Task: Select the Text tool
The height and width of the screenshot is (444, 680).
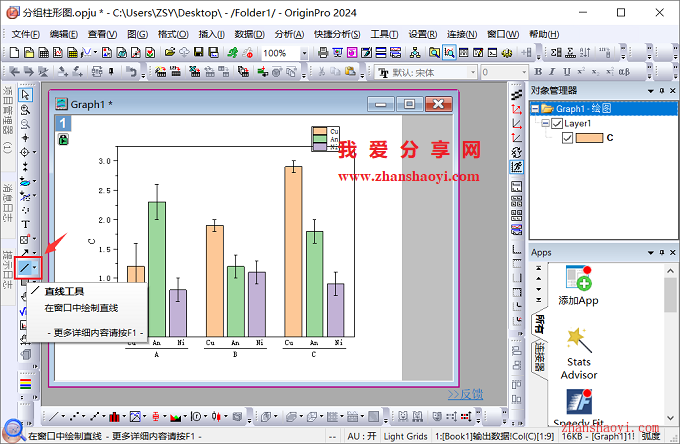Action: tap(25, 224)
